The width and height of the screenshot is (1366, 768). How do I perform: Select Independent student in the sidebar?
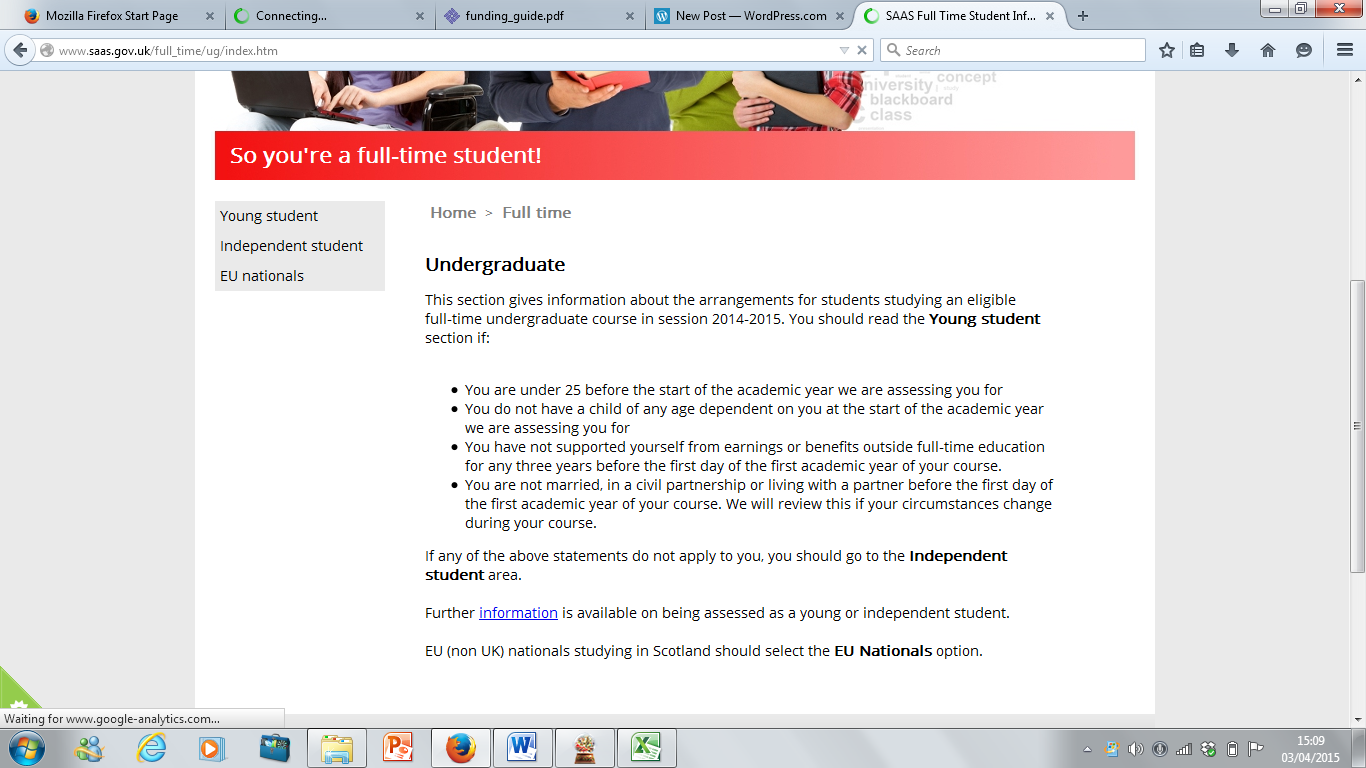pos(291,246)
